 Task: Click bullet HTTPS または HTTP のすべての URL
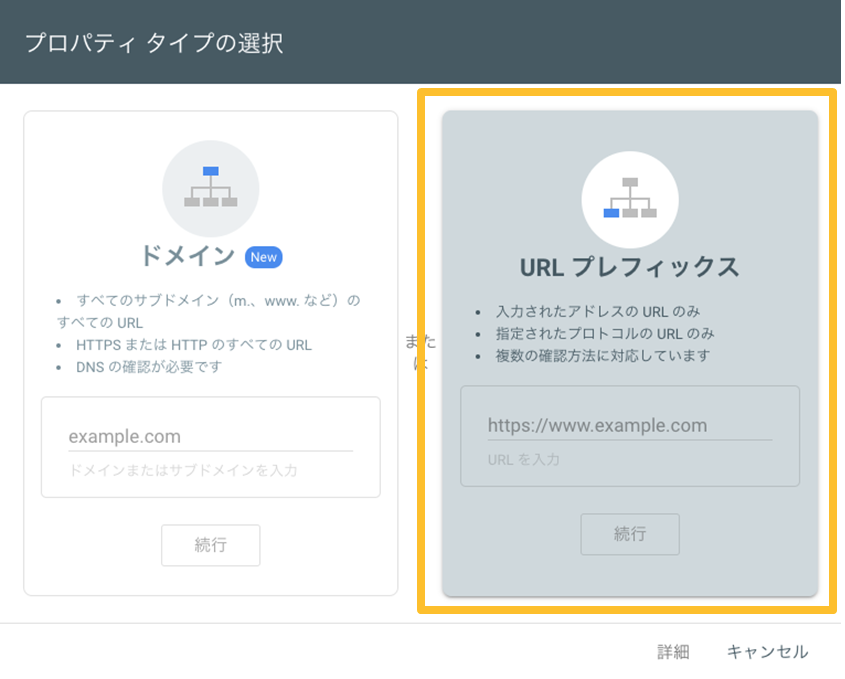[193, 345]
